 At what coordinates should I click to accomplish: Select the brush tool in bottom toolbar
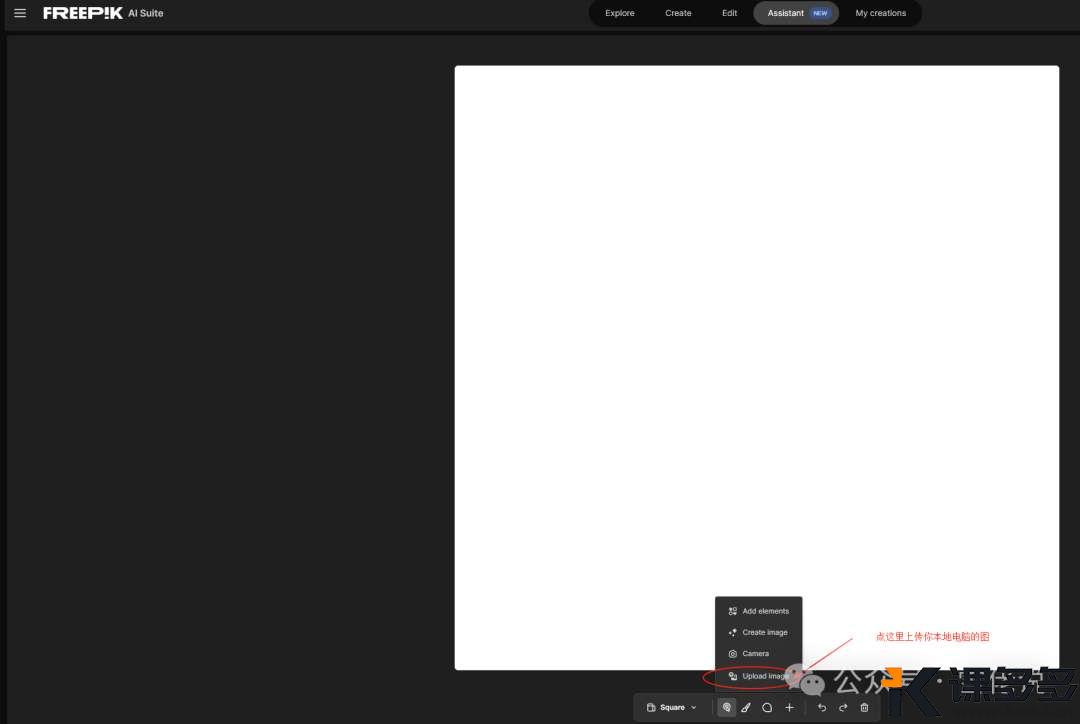point(746,707)
